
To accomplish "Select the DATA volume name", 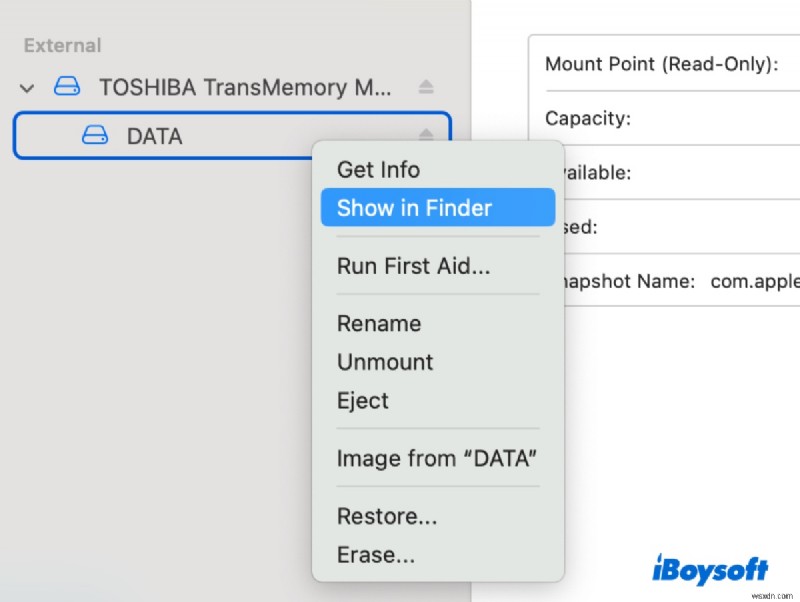I will pos(155,136).
